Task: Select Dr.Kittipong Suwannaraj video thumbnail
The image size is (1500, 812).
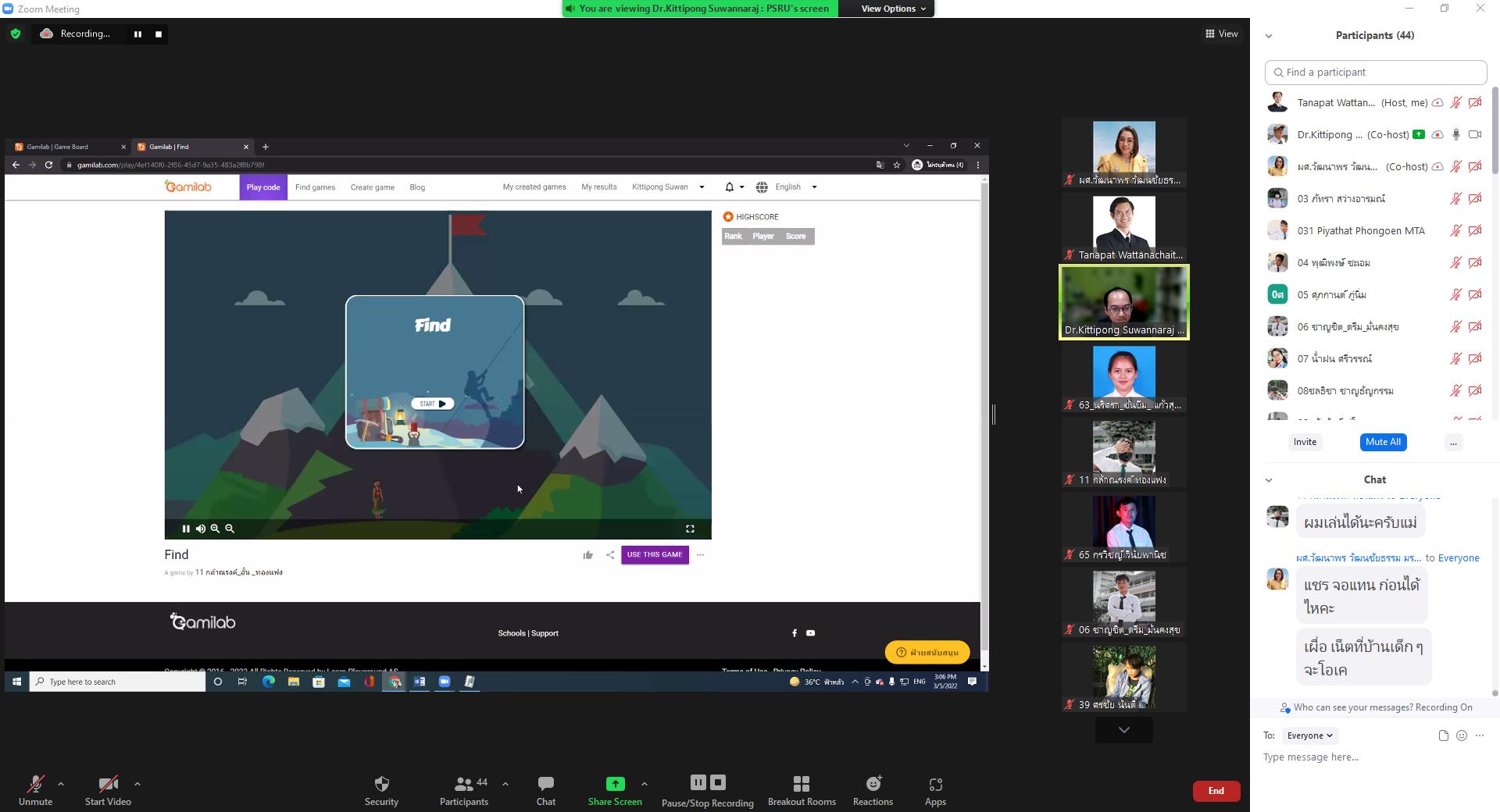Action: pos(1124,302)
